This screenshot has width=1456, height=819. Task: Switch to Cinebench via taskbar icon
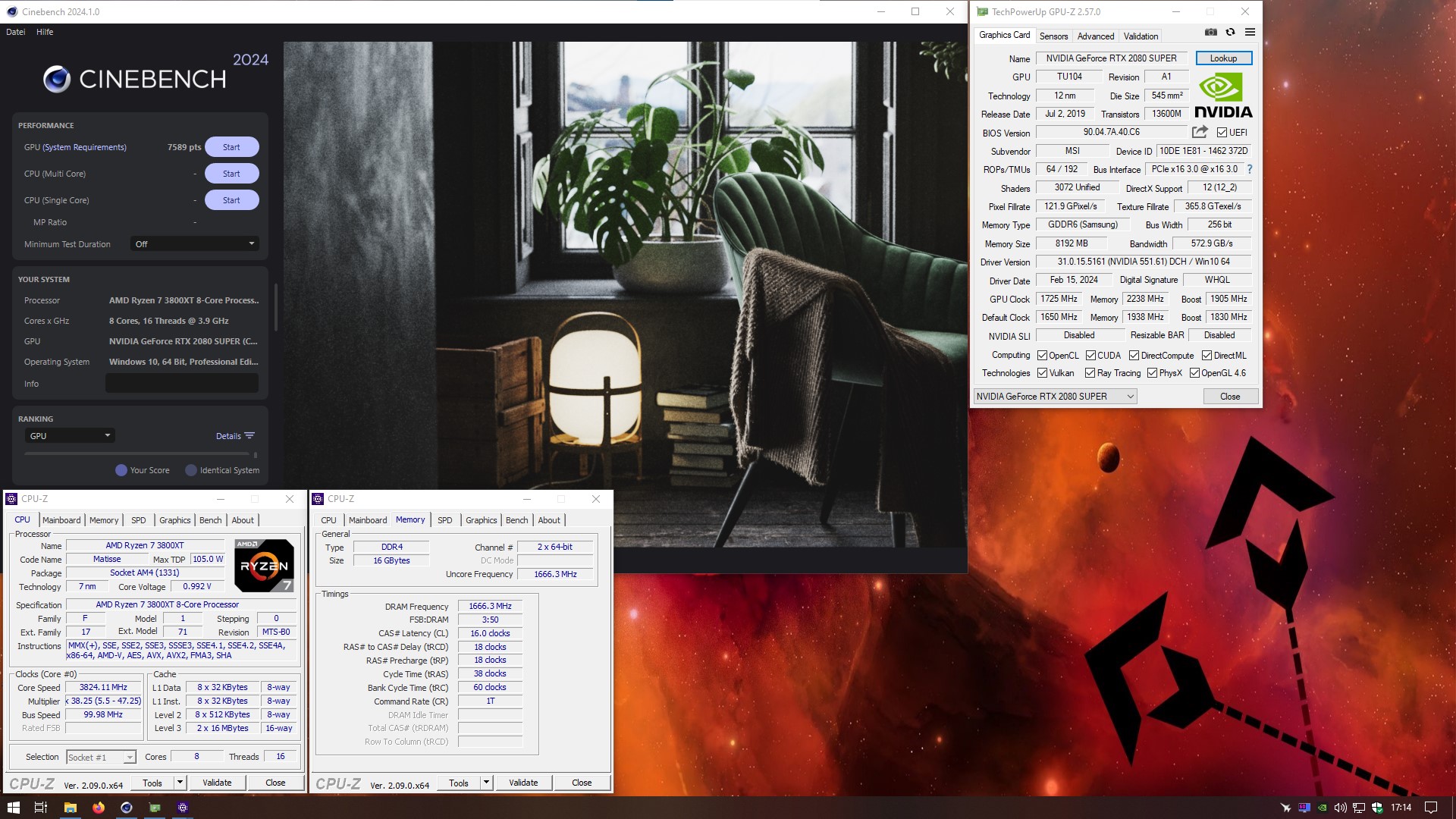point(127,808)
